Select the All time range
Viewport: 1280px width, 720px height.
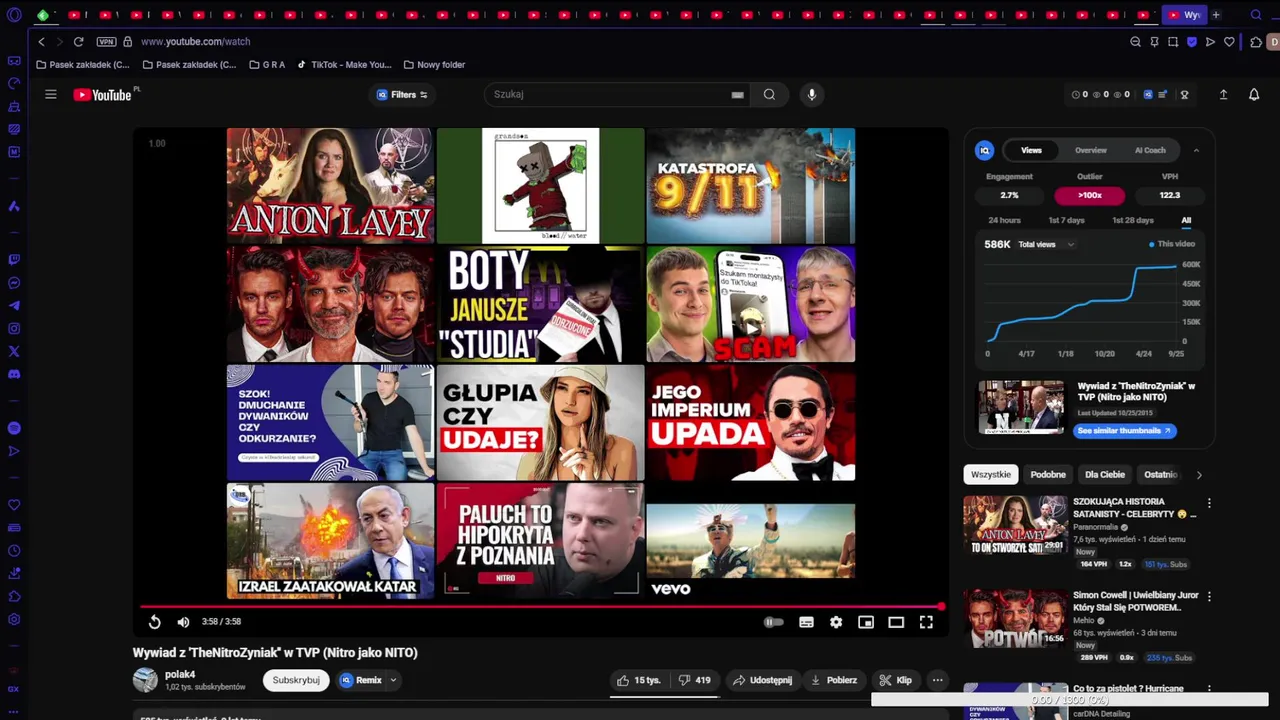(x=1186, y=220)
